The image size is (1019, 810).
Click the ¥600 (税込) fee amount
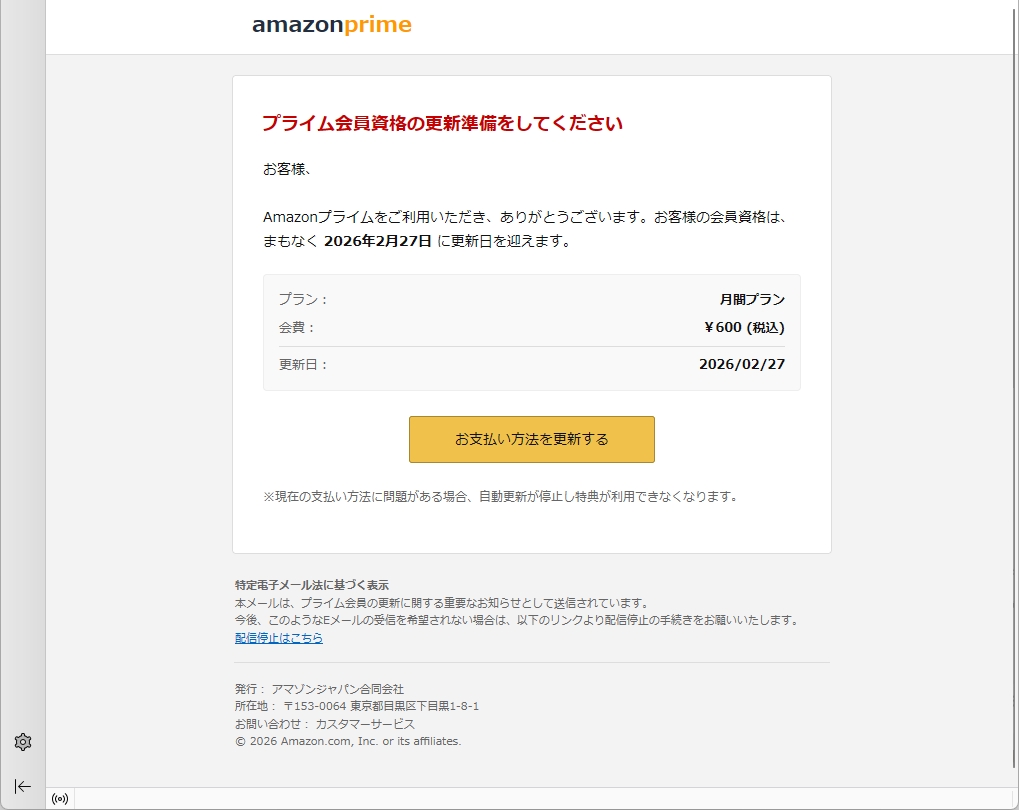tap(744, 328)
